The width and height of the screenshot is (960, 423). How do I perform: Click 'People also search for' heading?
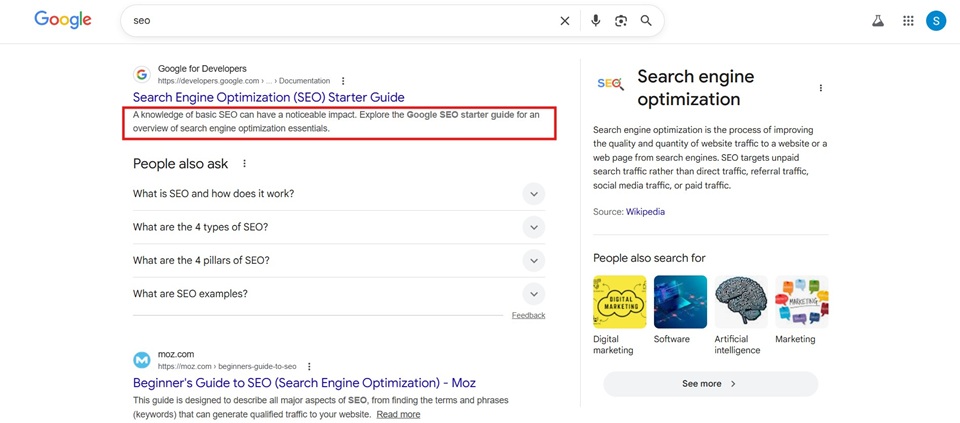[649, 258]
